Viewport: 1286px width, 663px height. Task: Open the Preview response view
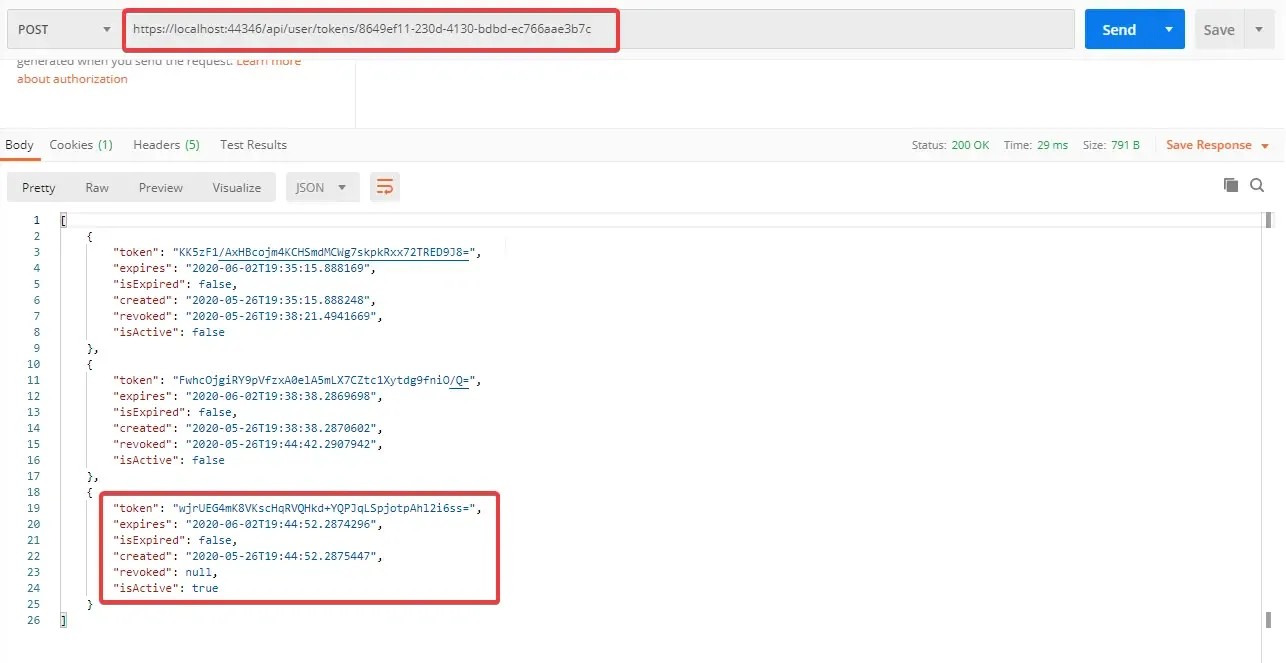point(160,187)
